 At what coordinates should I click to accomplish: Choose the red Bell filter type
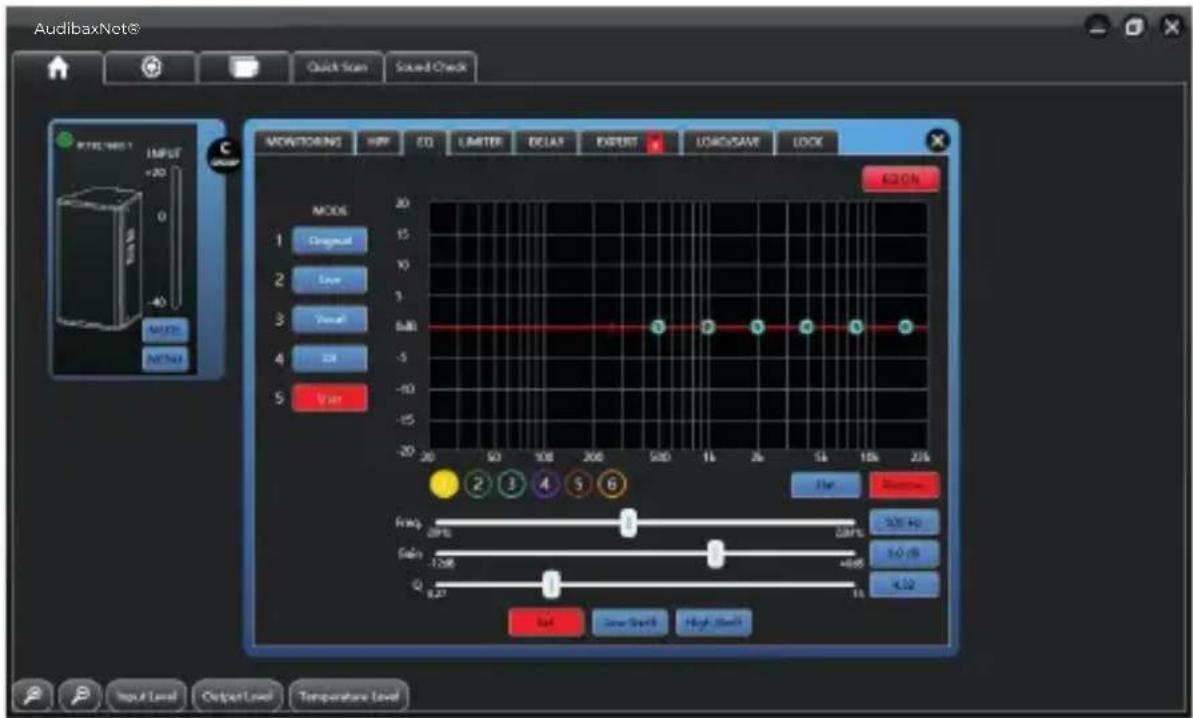coord(546,622)
